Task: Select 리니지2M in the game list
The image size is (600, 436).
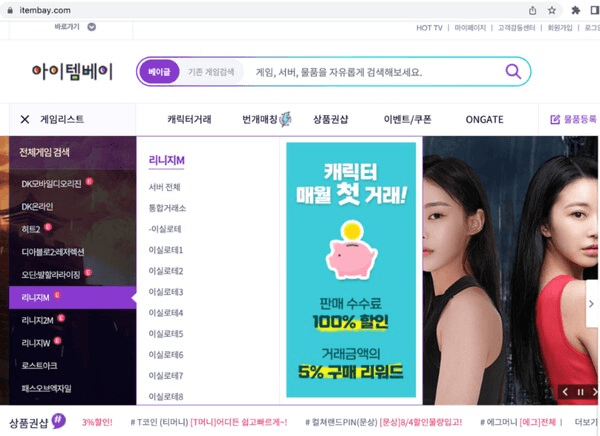Action: [38, 320]
